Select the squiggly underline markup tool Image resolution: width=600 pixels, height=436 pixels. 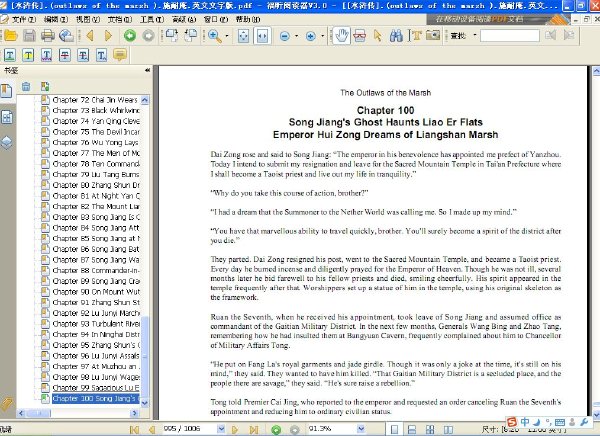46,56
